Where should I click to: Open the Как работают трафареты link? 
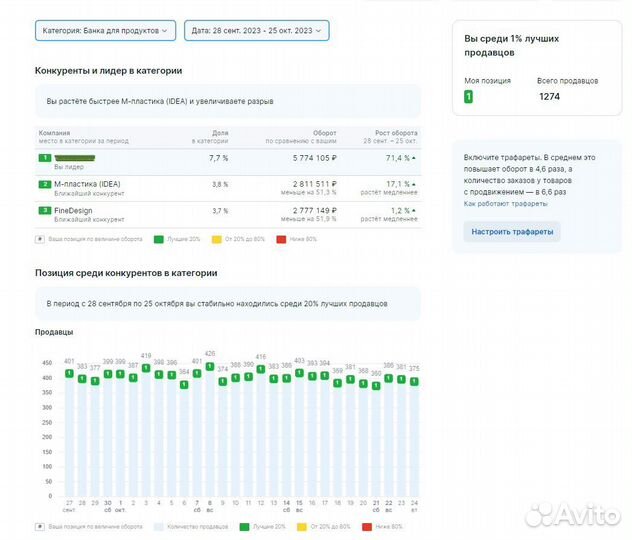505,203
